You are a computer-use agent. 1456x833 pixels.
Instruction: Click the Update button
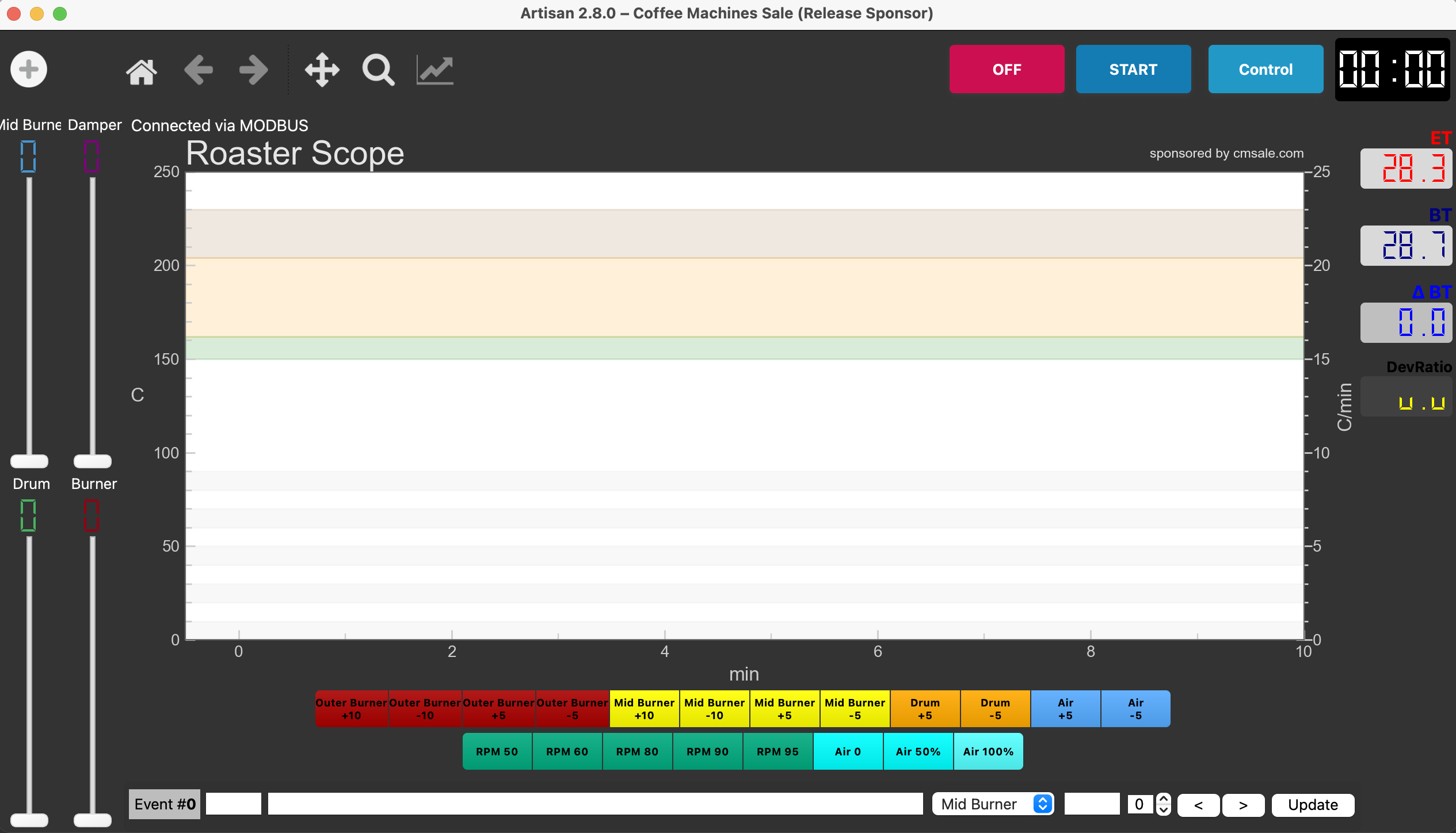(1313, 805)
